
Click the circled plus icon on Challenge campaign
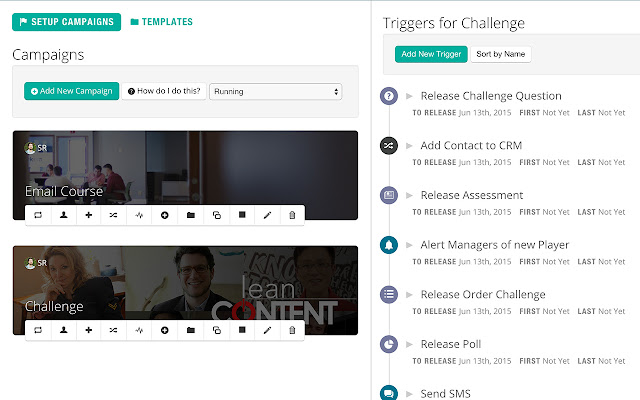[164, 330]
